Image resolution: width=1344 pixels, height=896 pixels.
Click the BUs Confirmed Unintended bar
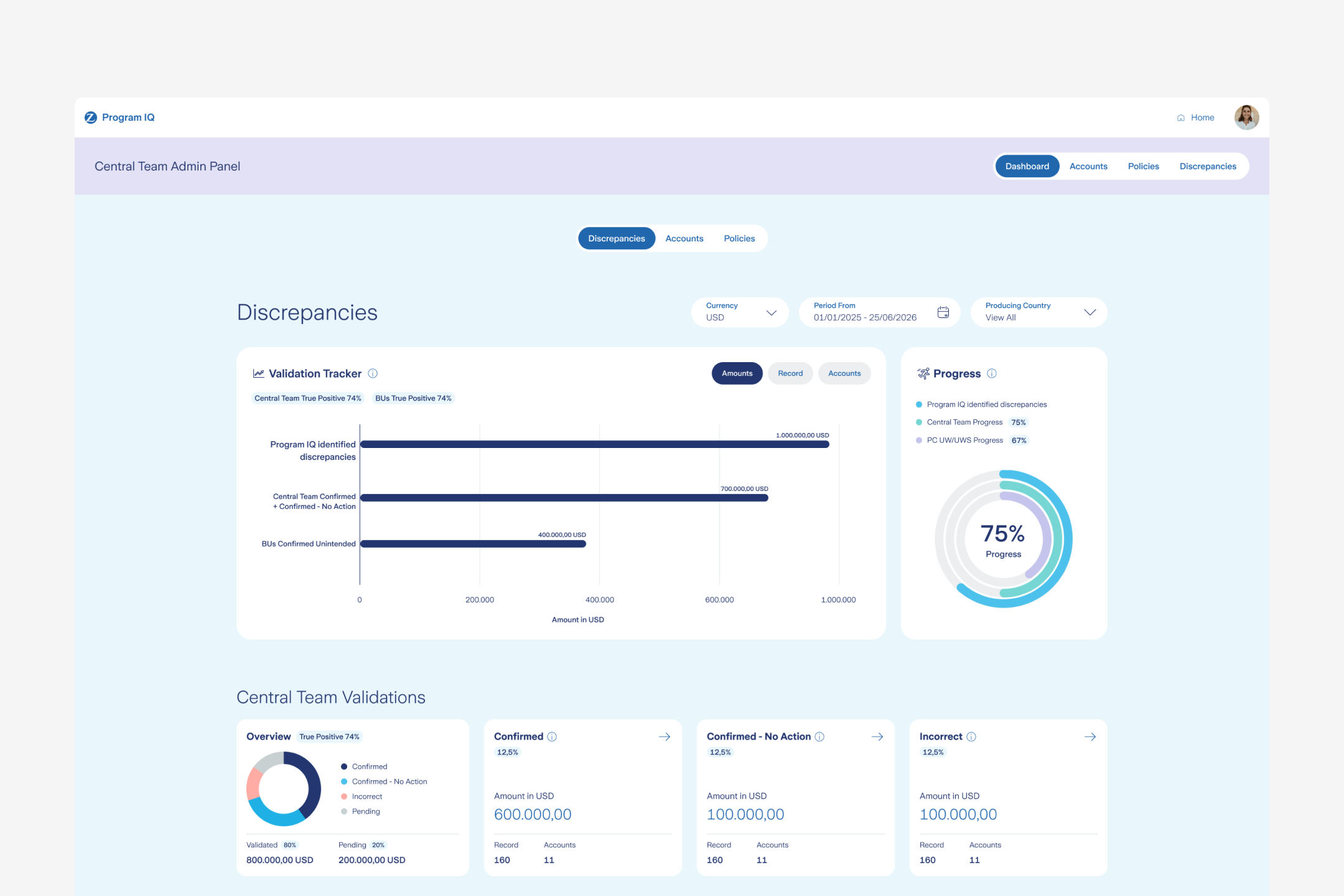tap(474, 544)
